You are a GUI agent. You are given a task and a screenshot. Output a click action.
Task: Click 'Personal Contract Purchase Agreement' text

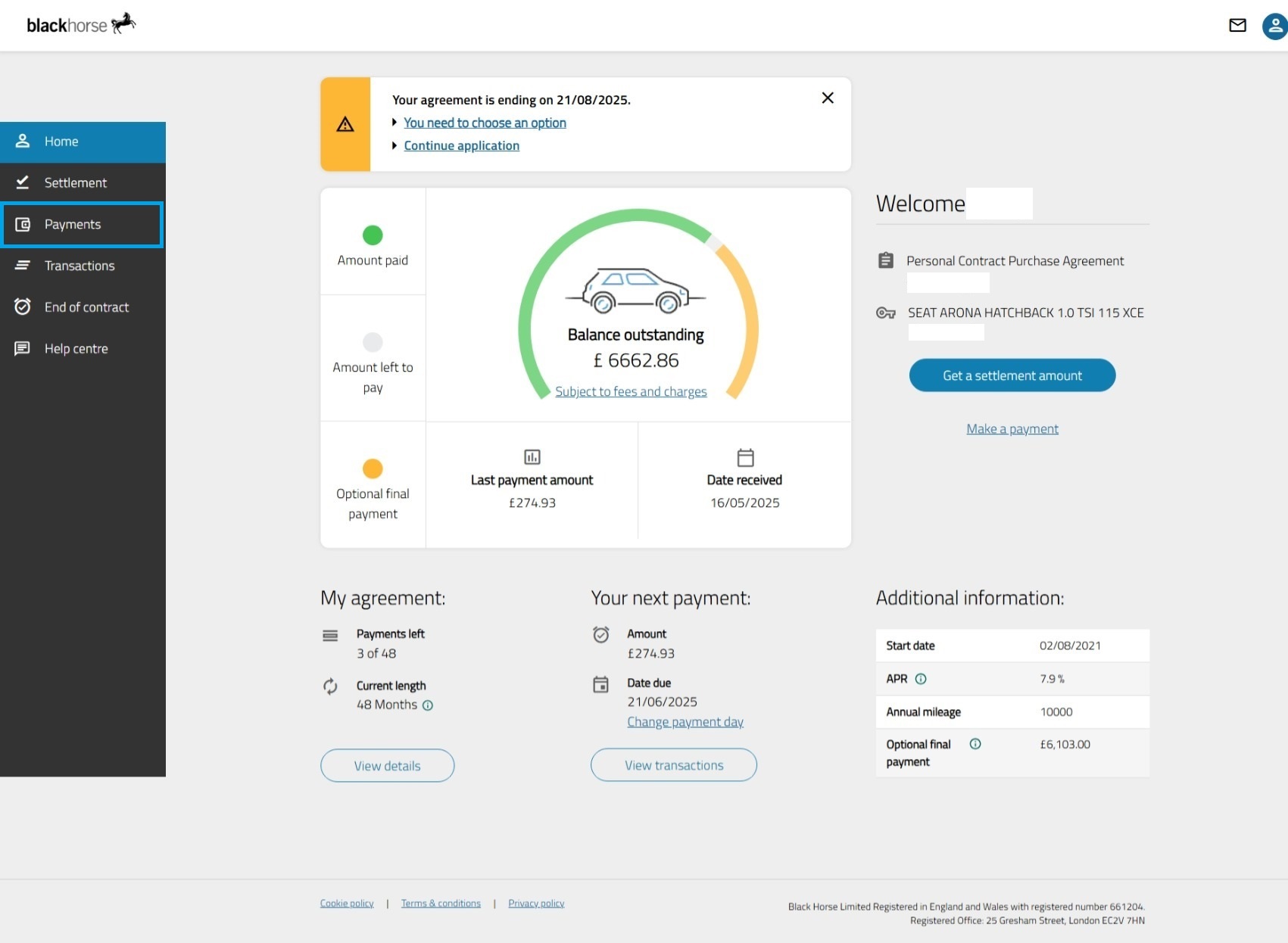pyautogui.click(x=1015, y=261)
